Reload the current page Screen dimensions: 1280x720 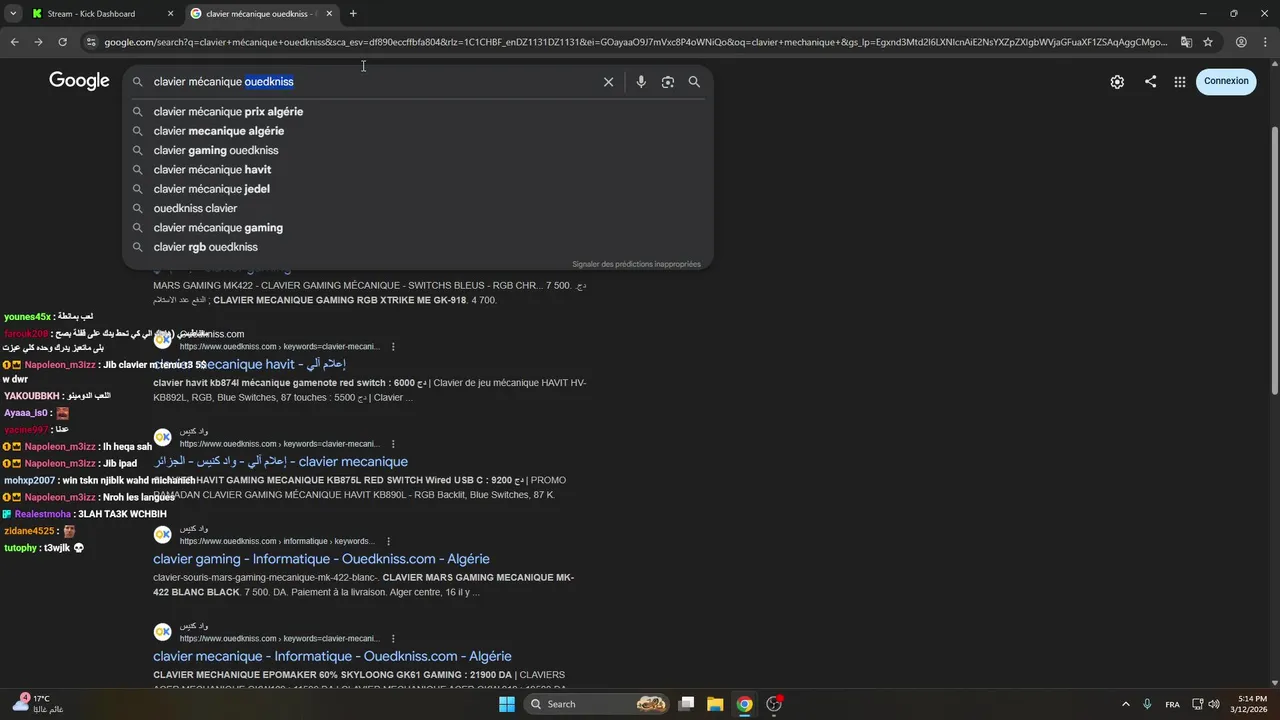pyautogui.click(x=62, y=42)
